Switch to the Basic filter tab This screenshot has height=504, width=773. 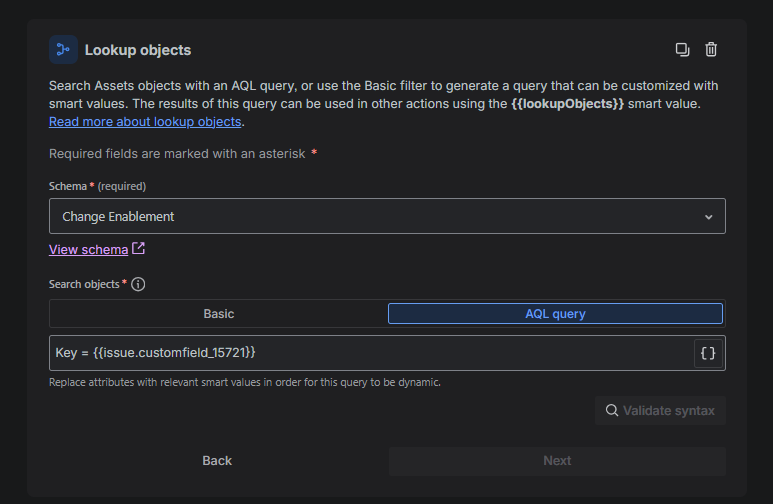219,314
